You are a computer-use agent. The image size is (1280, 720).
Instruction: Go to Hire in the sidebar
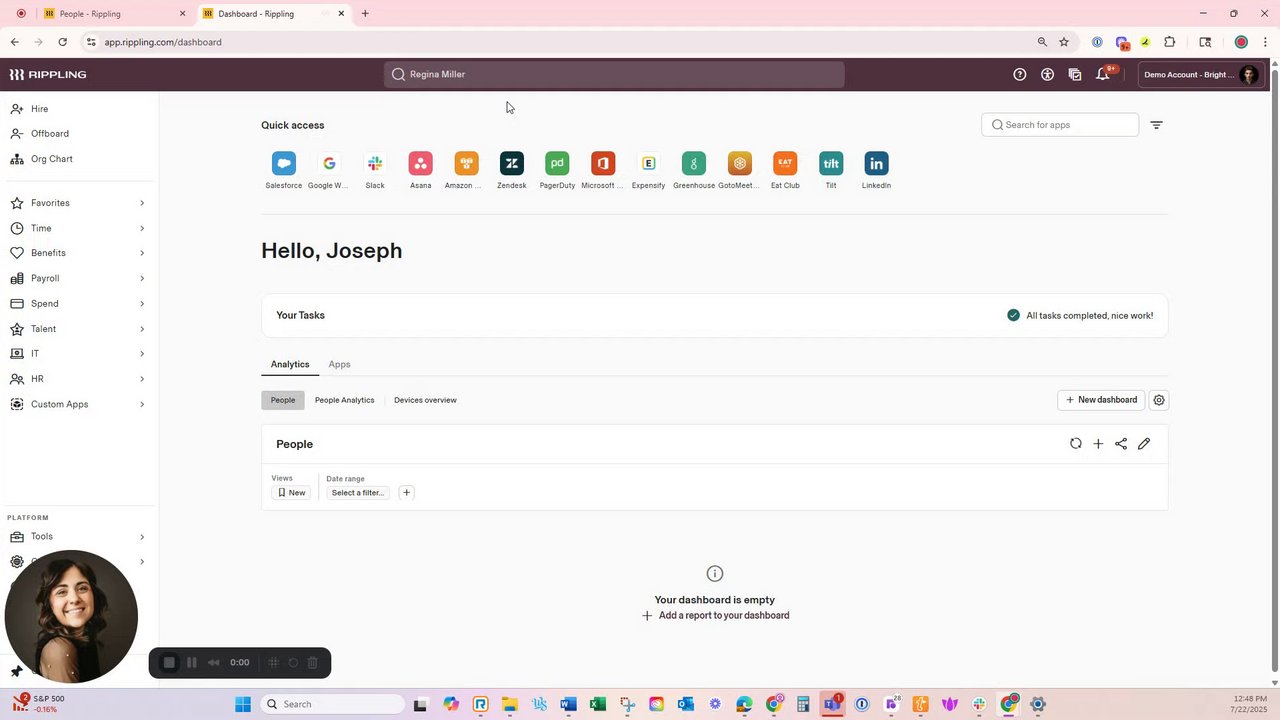pos(39,109)
